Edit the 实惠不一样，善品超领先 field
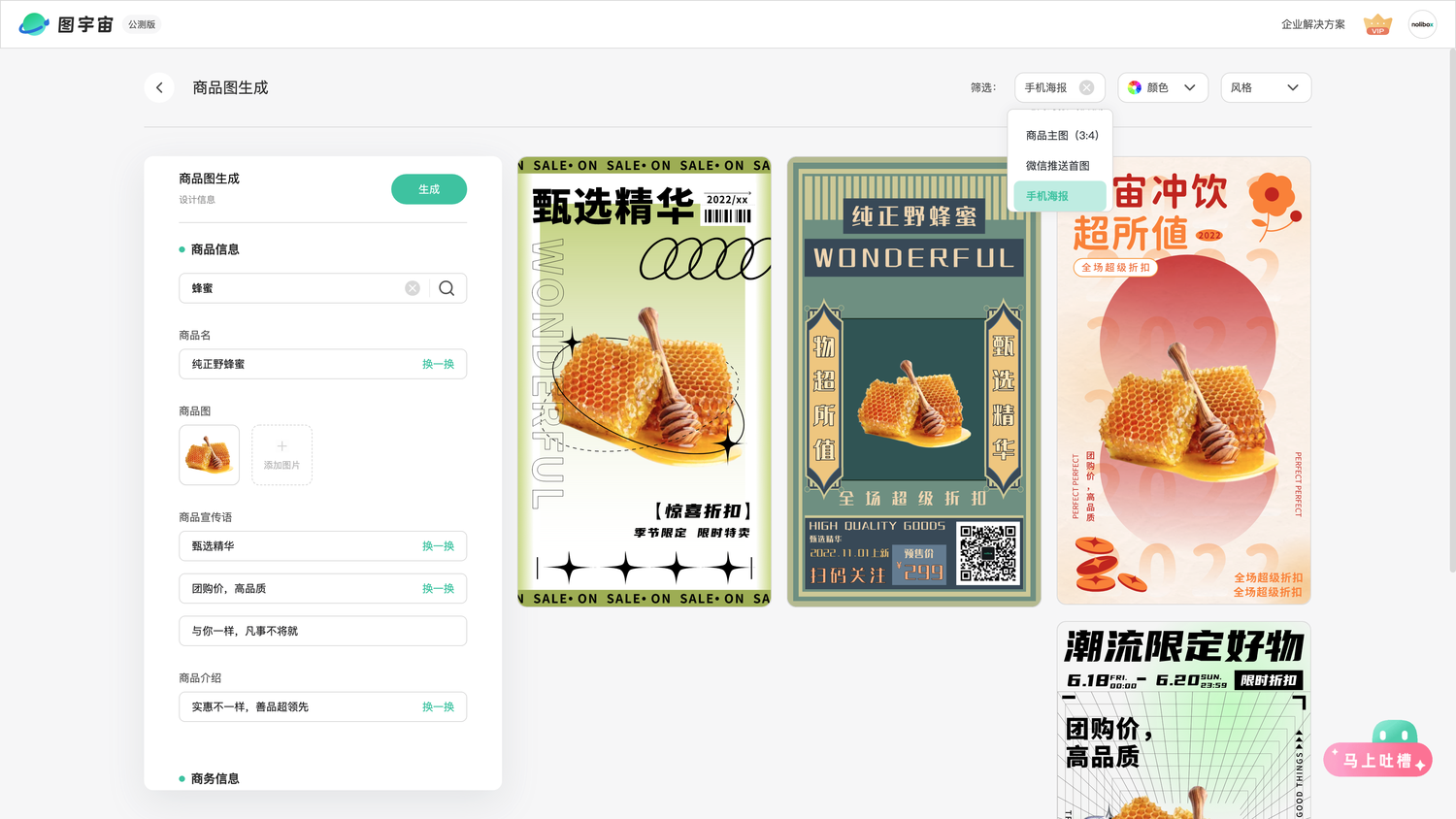Screen dimensions: 1456x819 pos(322,706)
